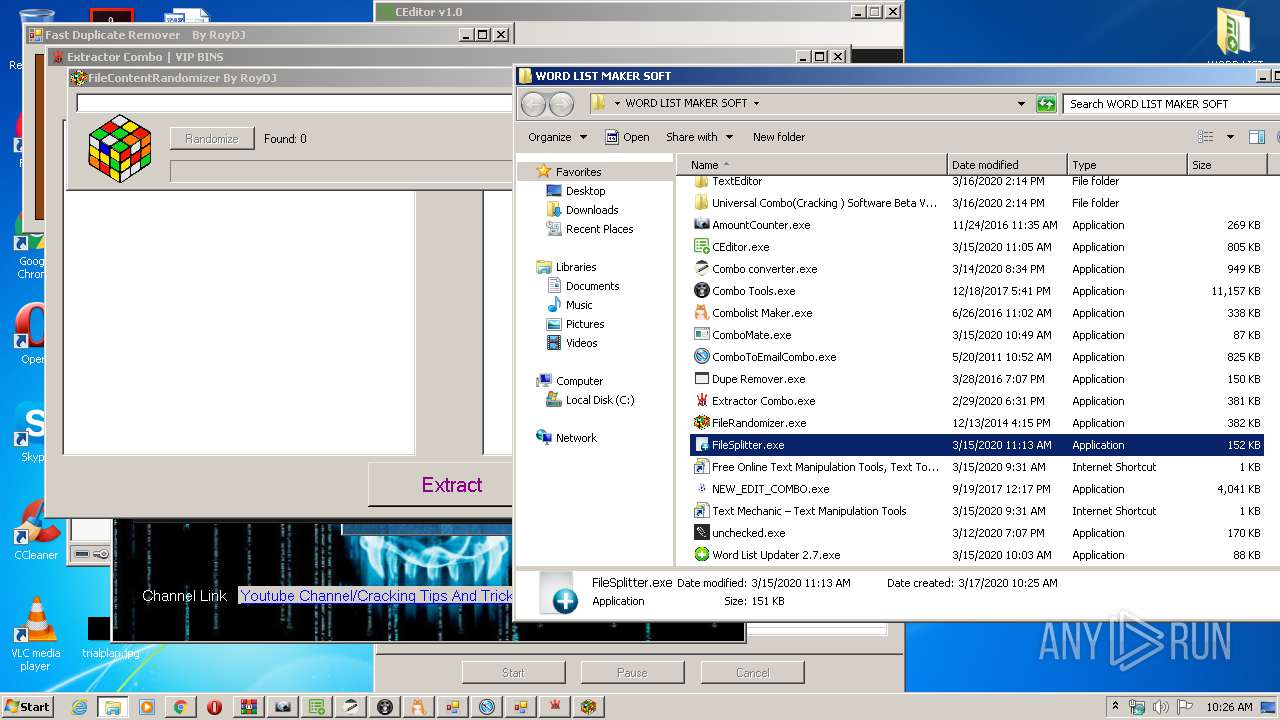1280x720 pixels.
Task: Expand the WORD LIST MAKER SOFT breadcrumb arrow
Action: pyautogui.click(x=756, y=103)
